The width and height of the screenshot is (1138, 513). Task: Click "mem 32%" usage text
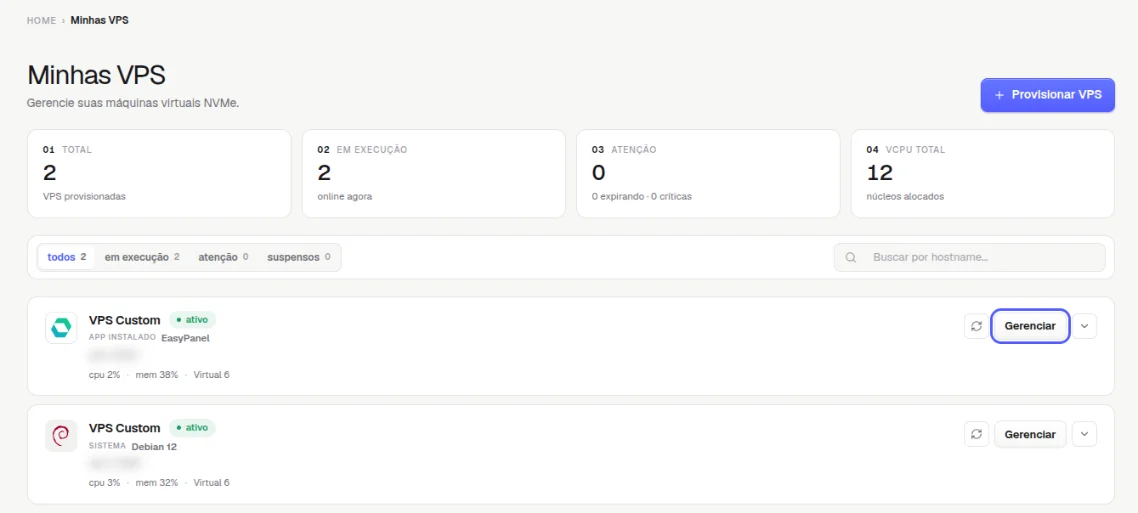pyautogui.click(x=157, y=483)
